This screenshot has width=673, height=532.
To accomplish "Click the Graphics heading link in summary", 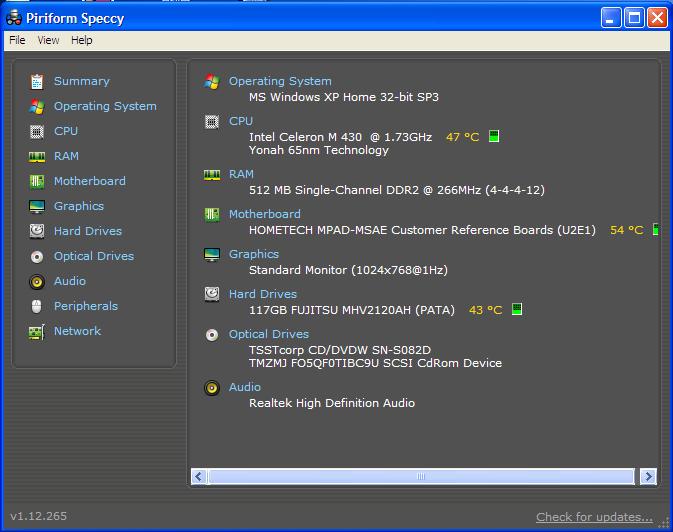I will [x=254, y=254].
